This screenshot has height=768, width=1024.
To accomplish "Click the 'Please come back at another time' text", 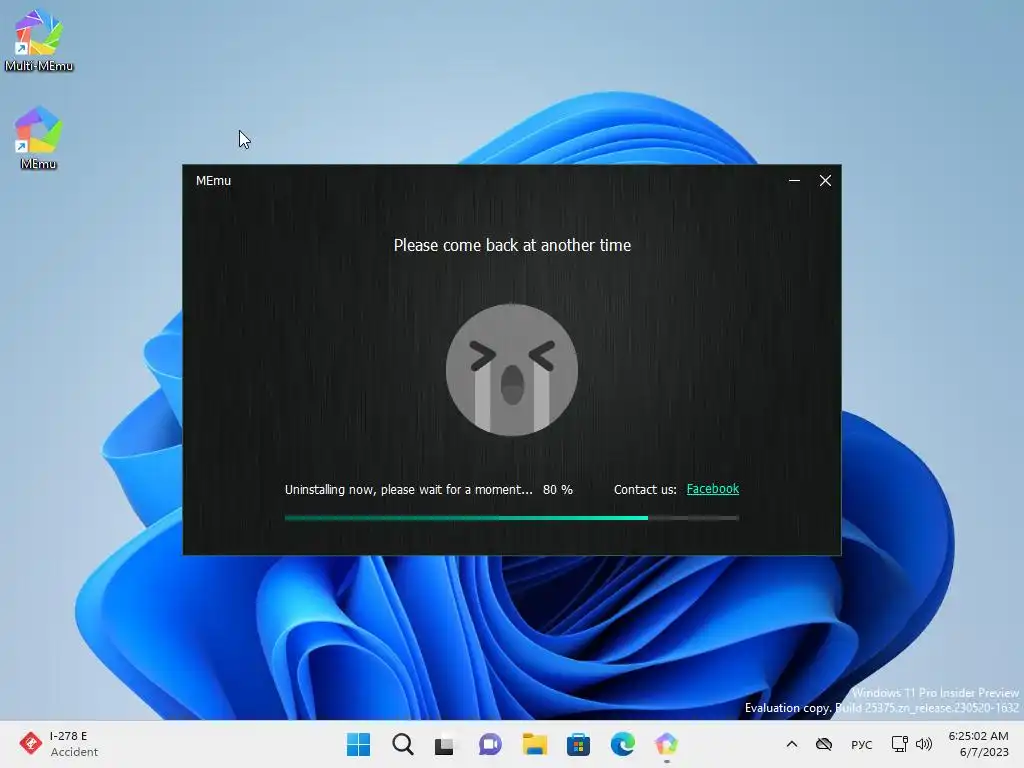I will pos(512,245).
